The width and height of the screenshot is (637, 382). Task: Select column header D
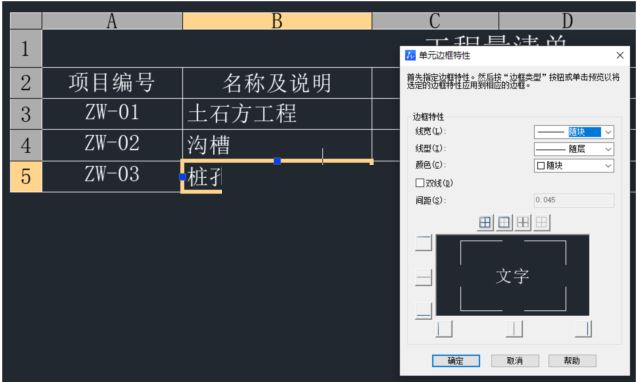coord(567,21)
